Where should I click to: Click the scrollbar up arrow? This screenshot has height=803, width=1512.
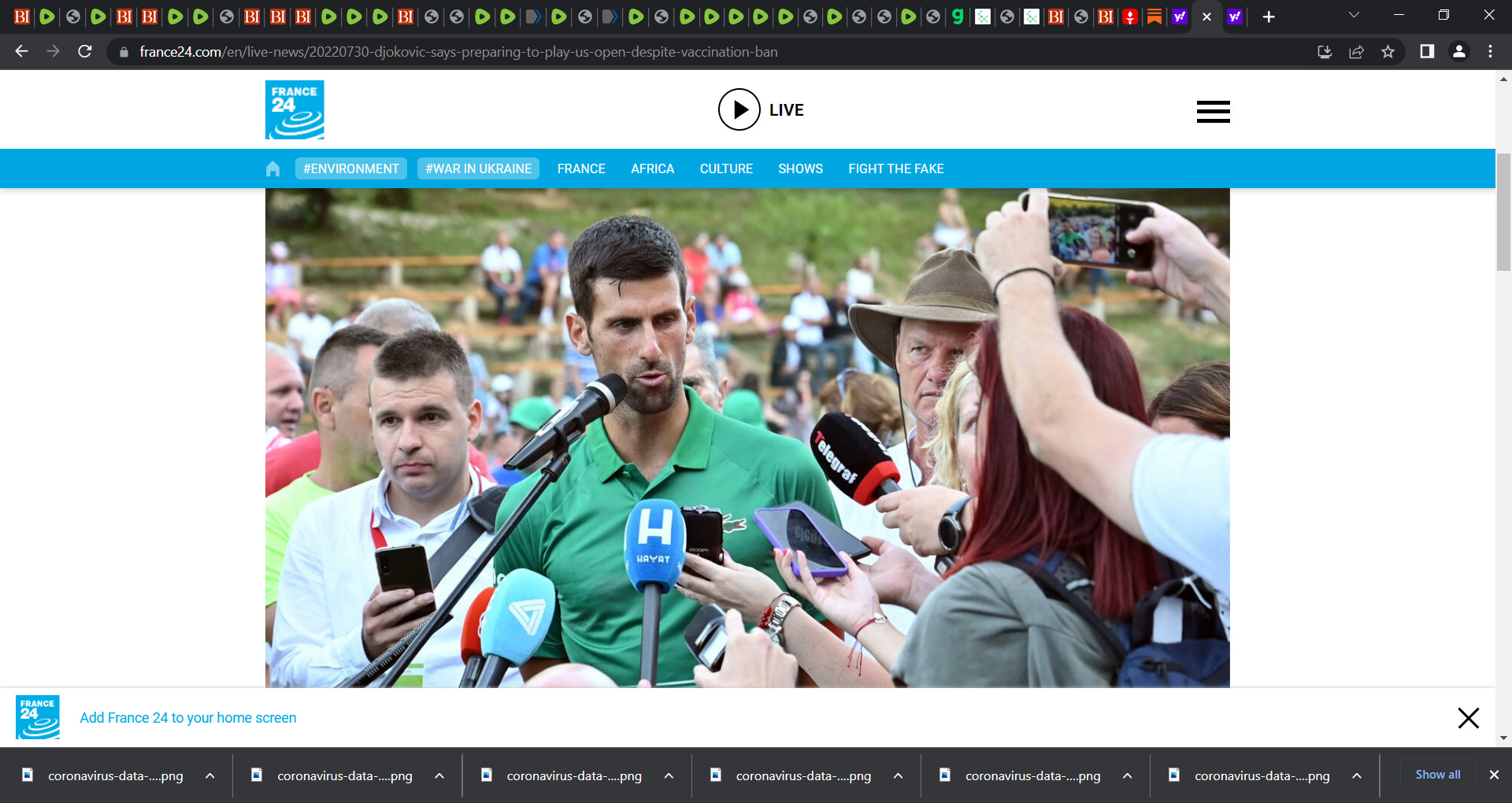coord(1503,79)
